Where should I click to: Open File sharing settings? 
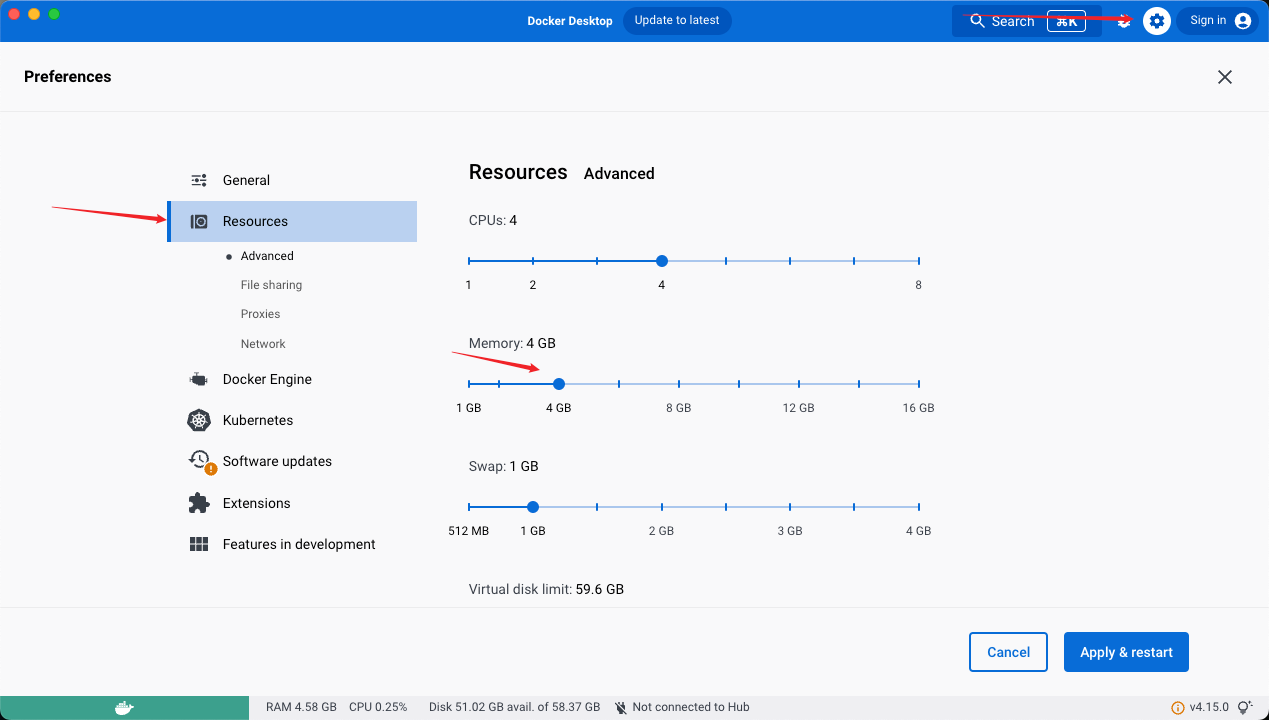271,285
